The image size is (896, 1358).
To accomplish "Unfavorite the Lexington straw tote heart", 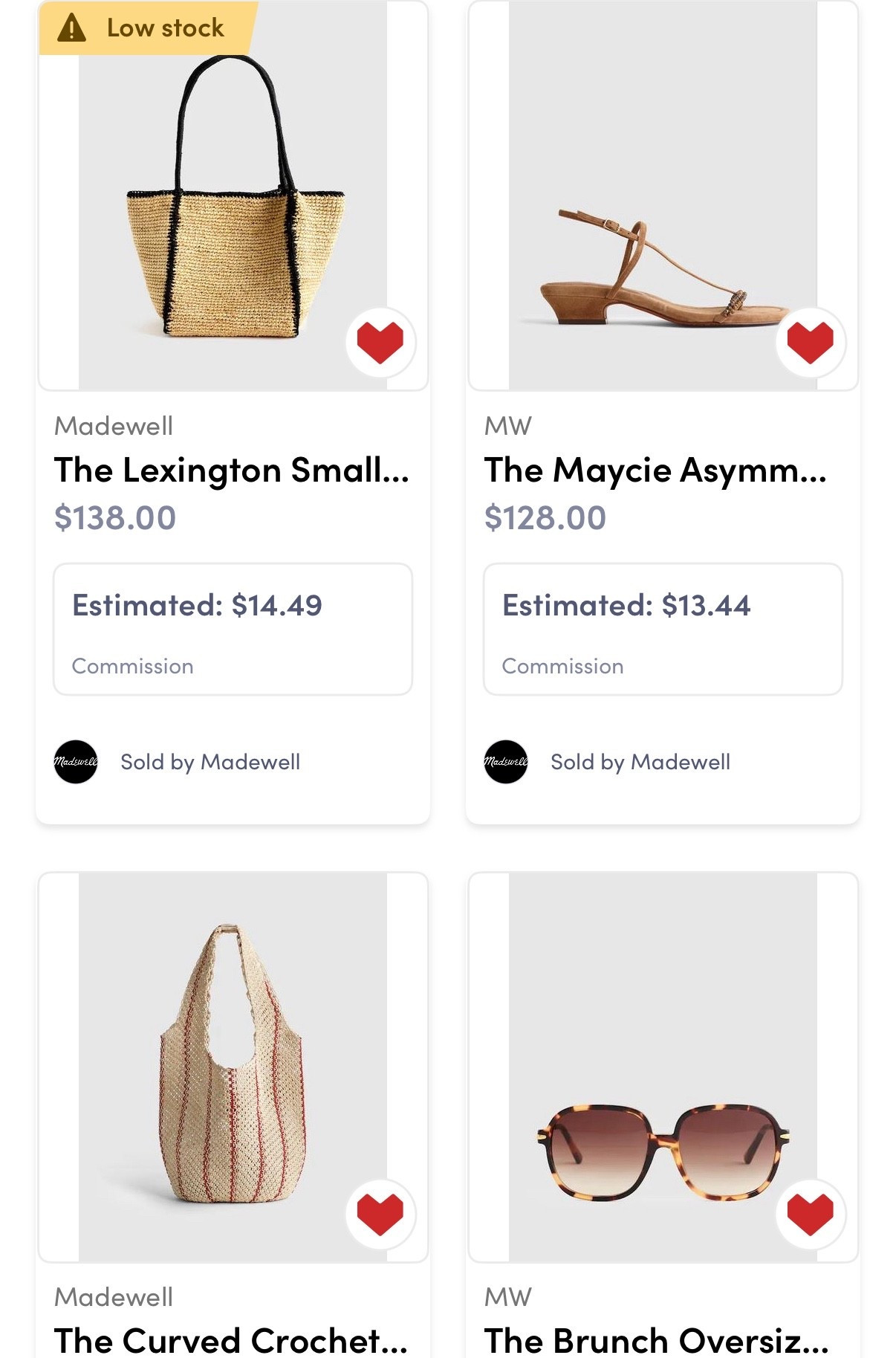I will pyautogui.click(x=380, y=342).
